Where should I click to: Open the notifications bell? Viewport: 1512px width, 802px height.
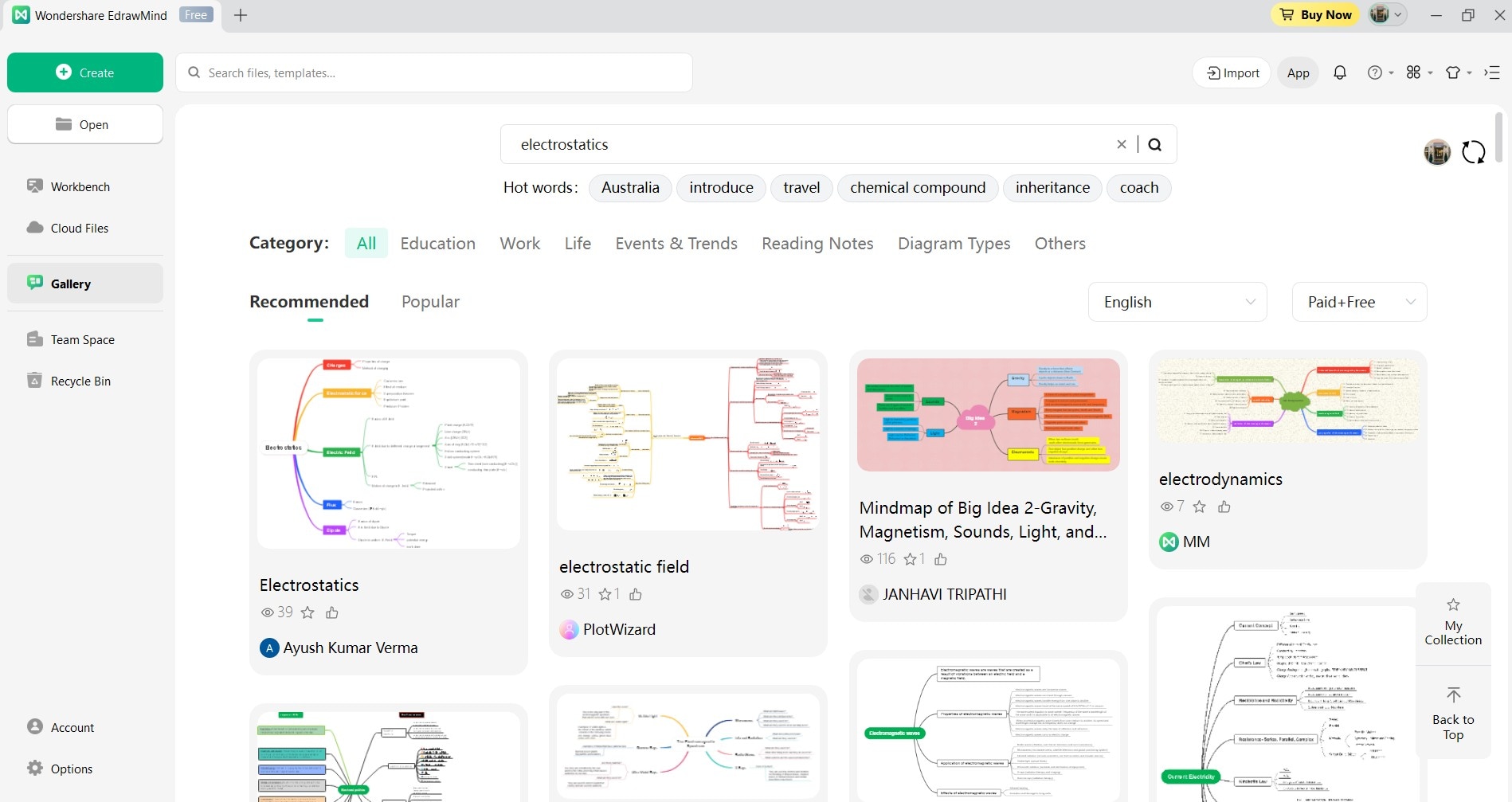click(x=1340, y=72)
